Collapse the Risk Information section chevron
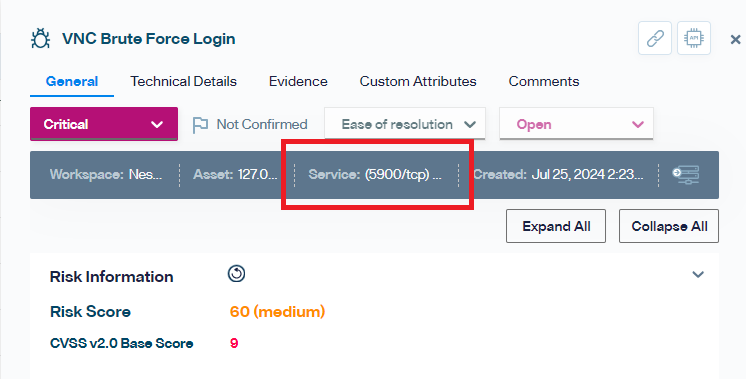Viewport: 746px width, 379px height. (697, 274)
